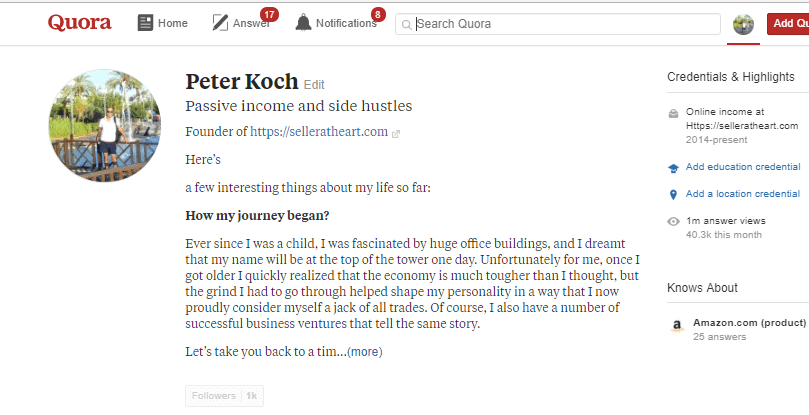
Task: Expand bio with the (more) link
Action: pos(365,352)
